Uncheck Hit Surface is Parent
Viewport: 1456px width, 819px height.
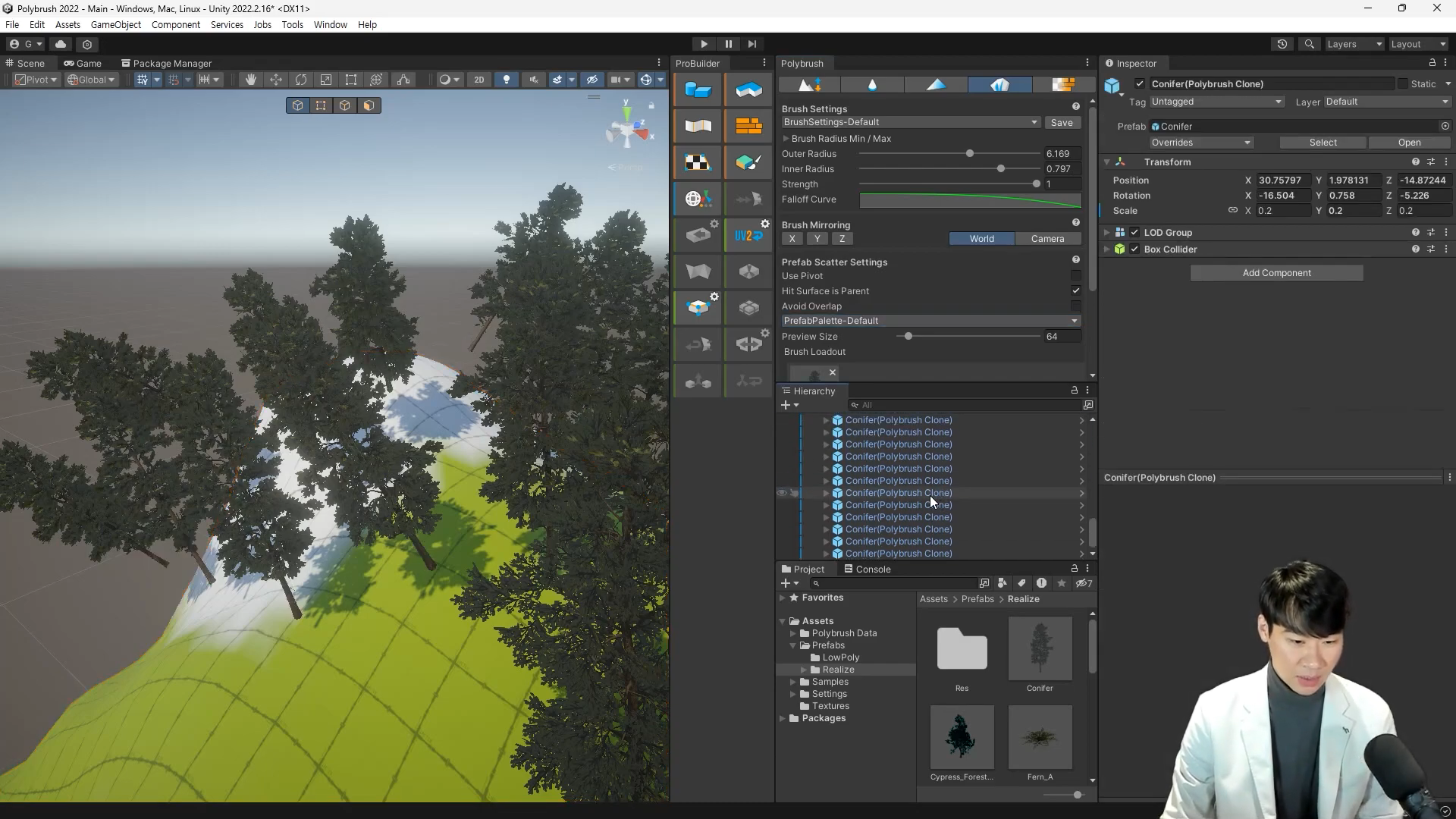(1075, 290)
